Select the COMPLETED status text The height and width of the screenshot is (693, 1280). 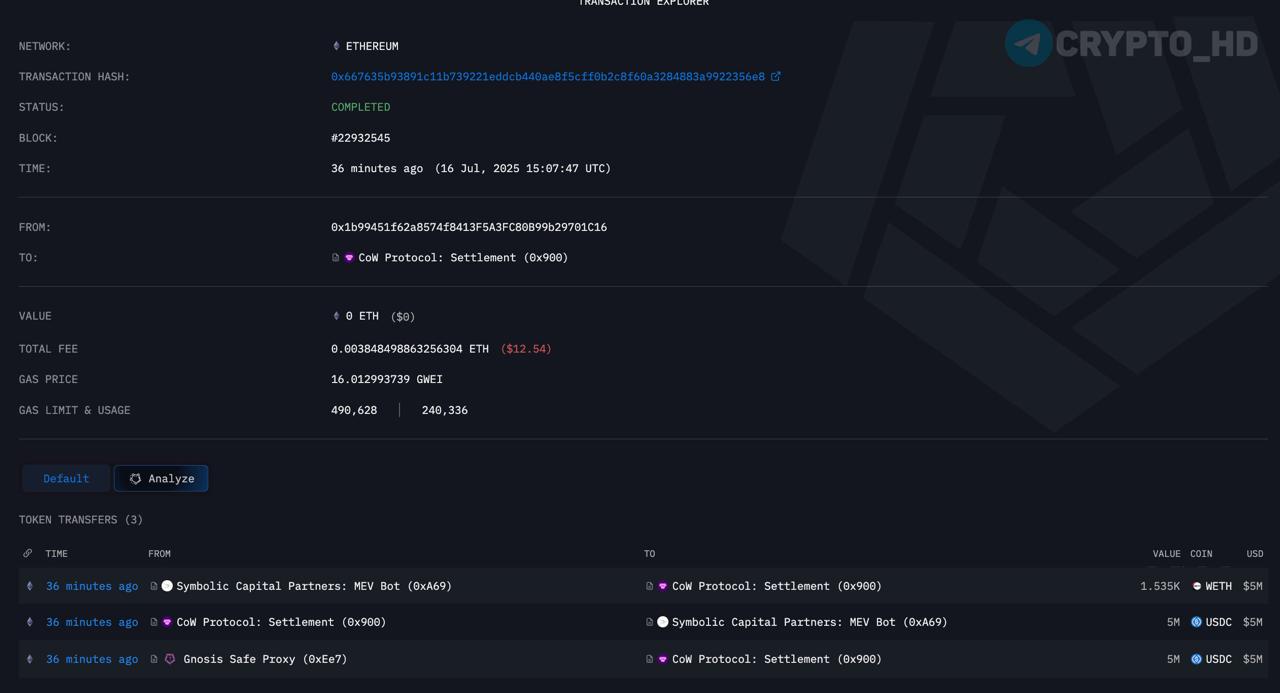(x=361, y=107)
